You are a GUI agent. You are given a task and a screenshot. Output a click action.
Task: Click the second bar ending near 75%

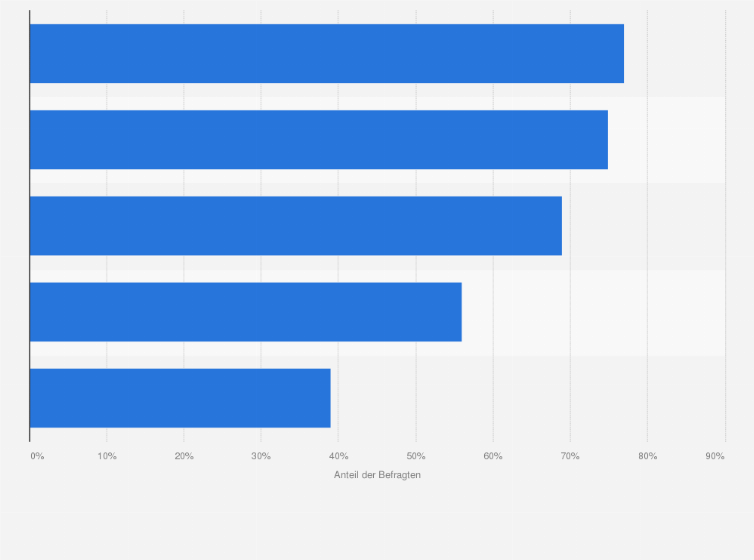click(x=319, y=139)
